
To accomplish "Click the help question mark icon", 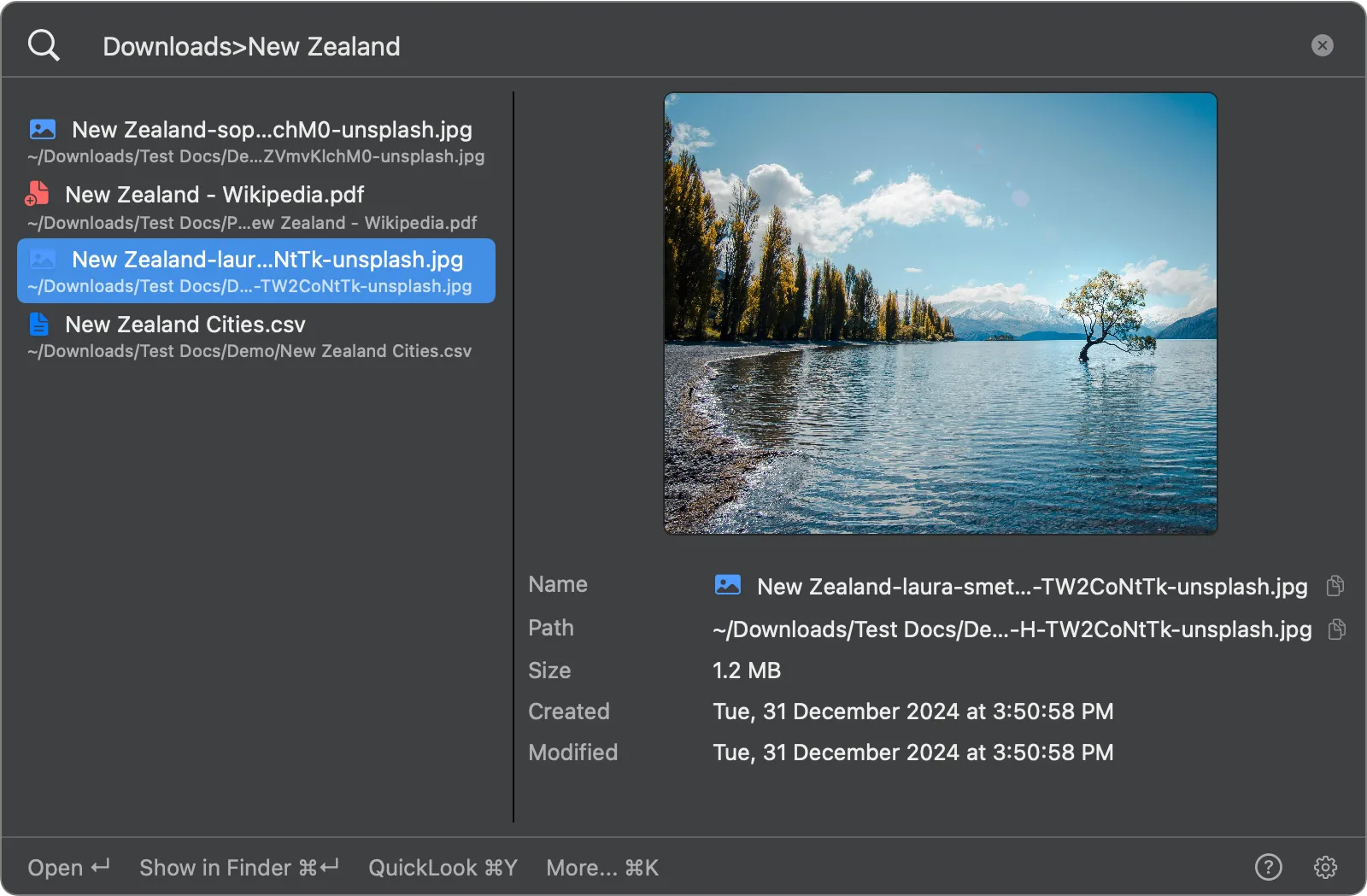I will (x=1268, y=868).
